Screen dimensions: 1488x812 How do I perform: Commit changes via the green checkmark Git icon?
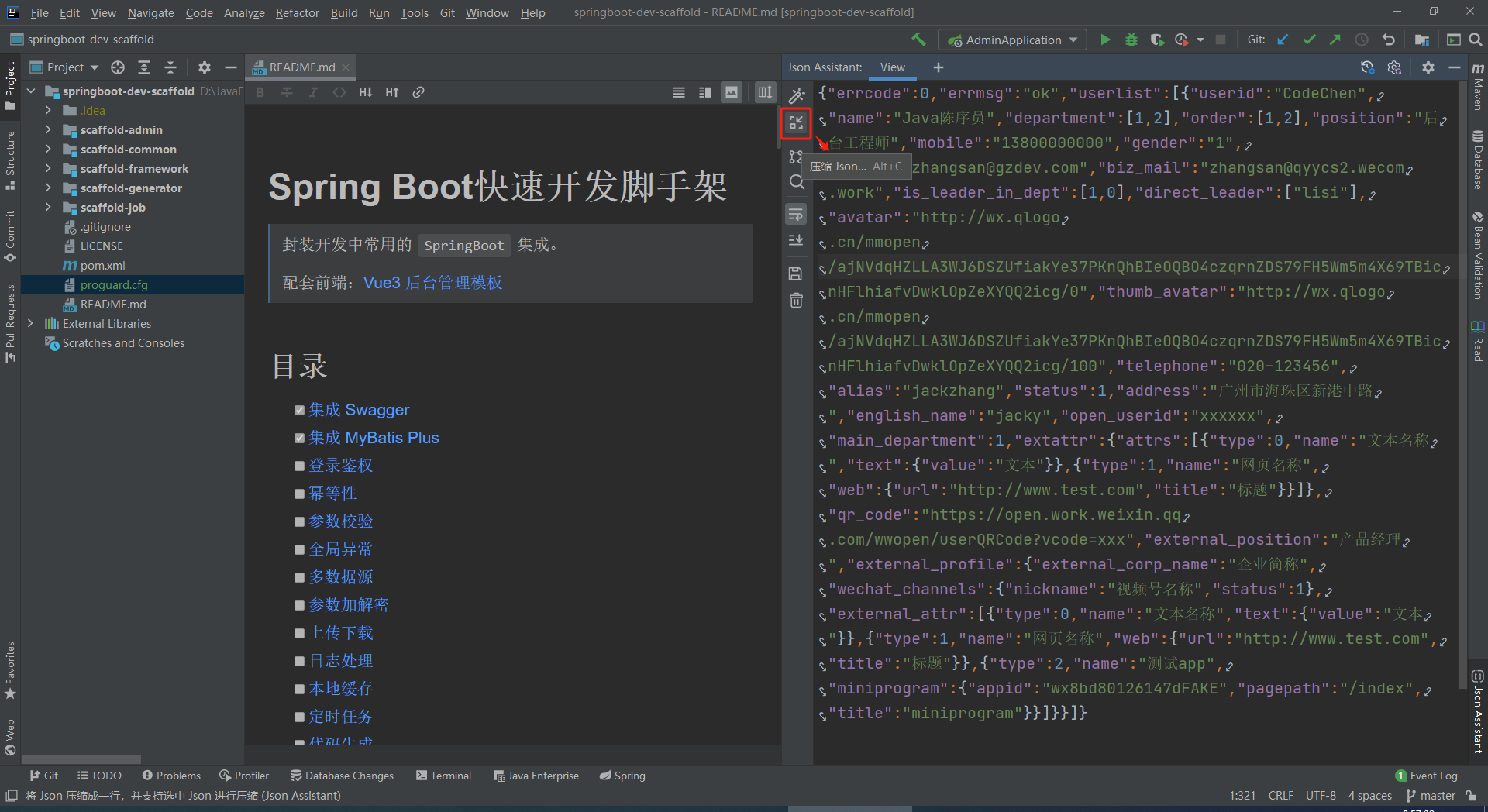point(1309,40)
